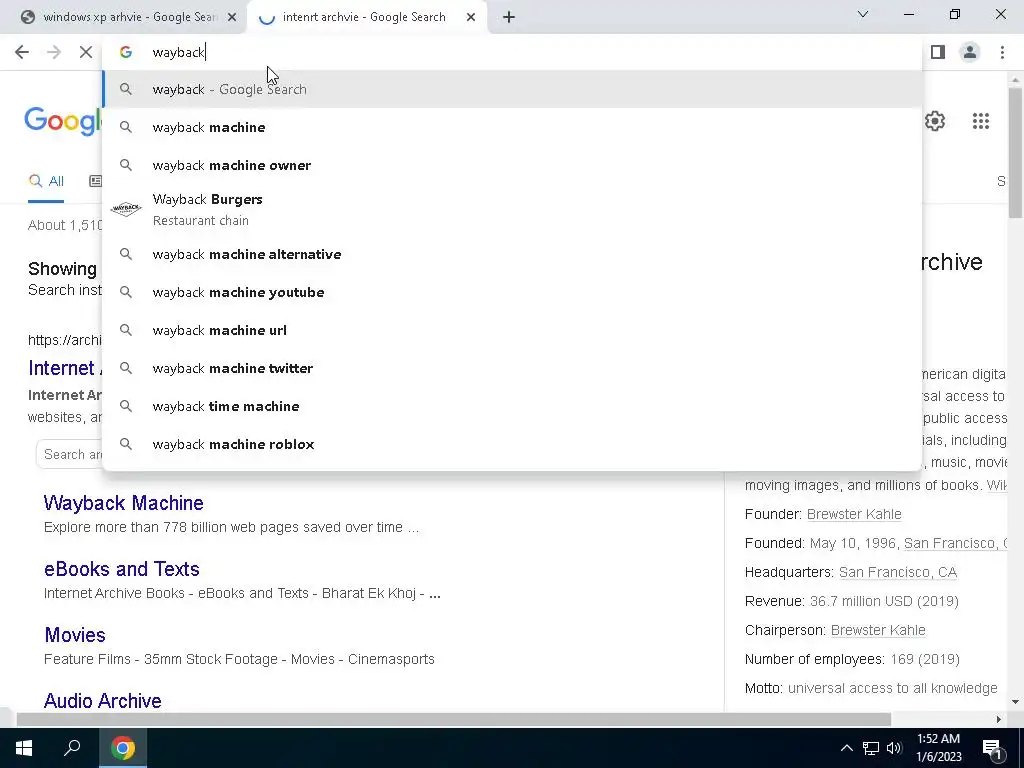Image resolution: width=1024 pixels, height=768 pixels.
Task: Select Wayback Burgers restaurant chain suggestion
Action: [x=512, y=210]
